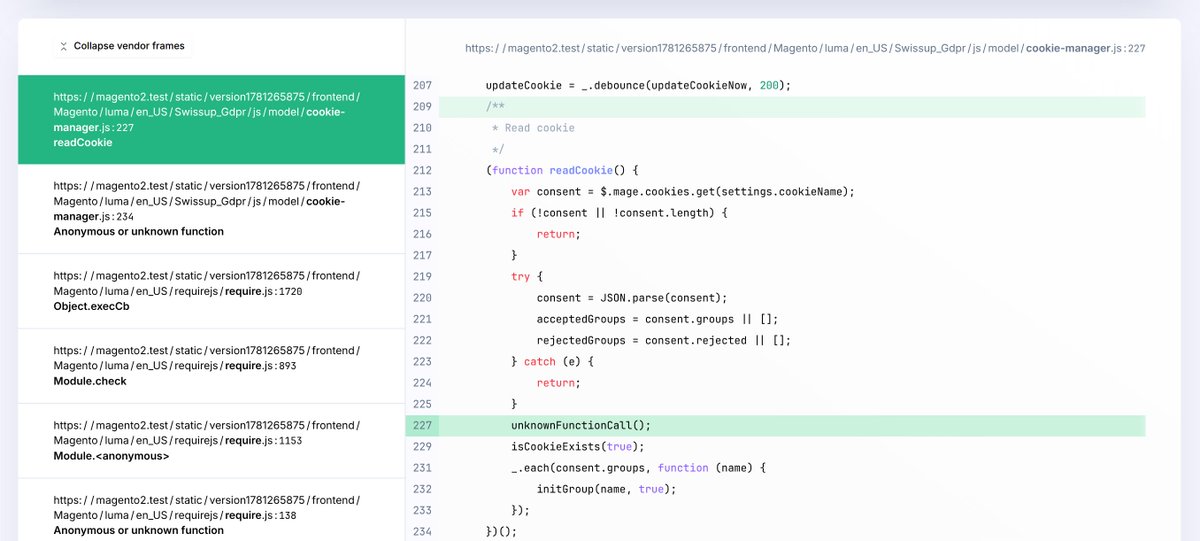Screen dimensions: 1200x541
Task: Click line number 227 in the gutter
Action: [x=422, y=425]
